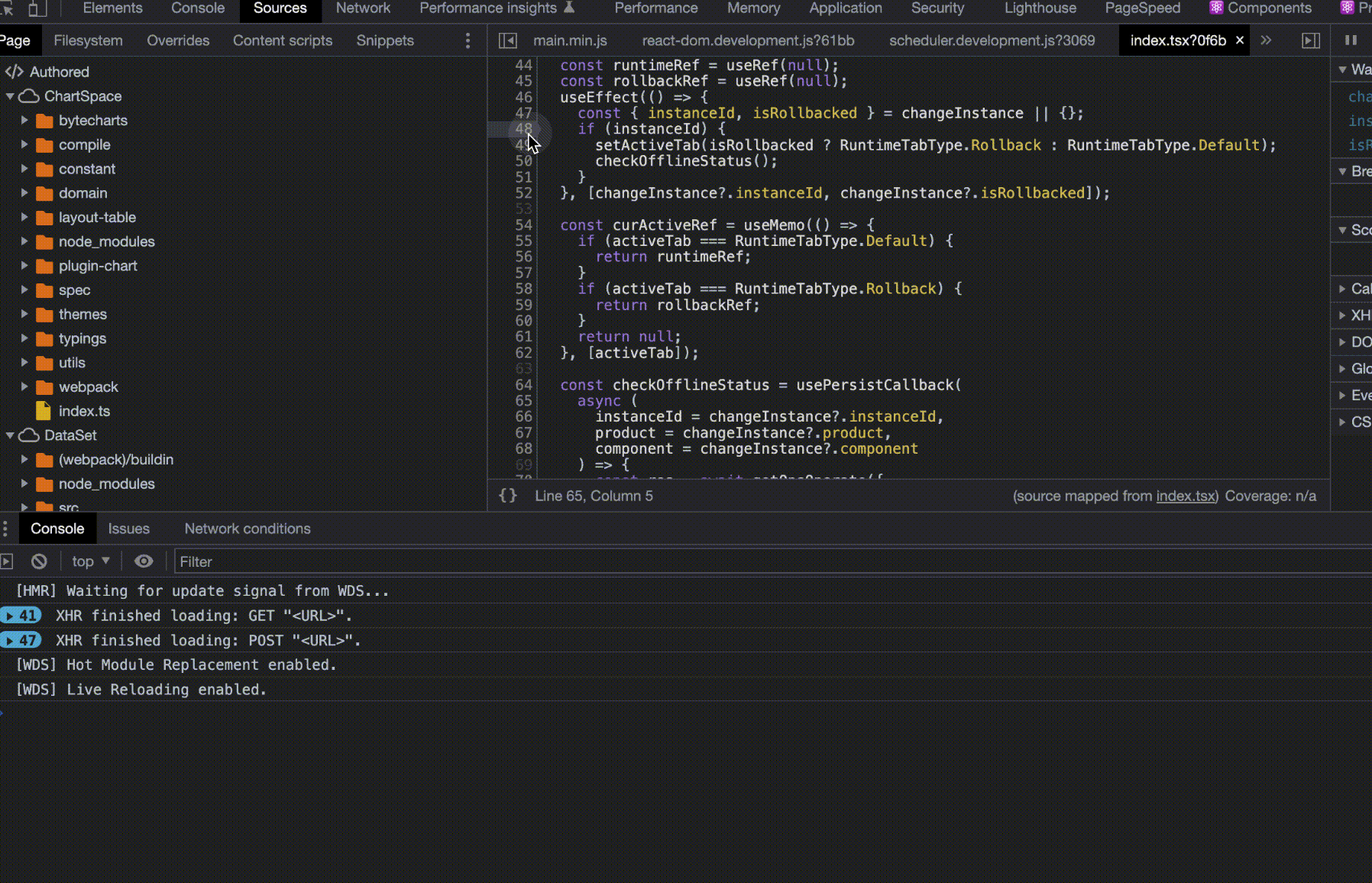Screen dimensions: 1372x883
Task: Hide the file navigator sidebar
Action: pyautogui.click(x=507, y=40)
